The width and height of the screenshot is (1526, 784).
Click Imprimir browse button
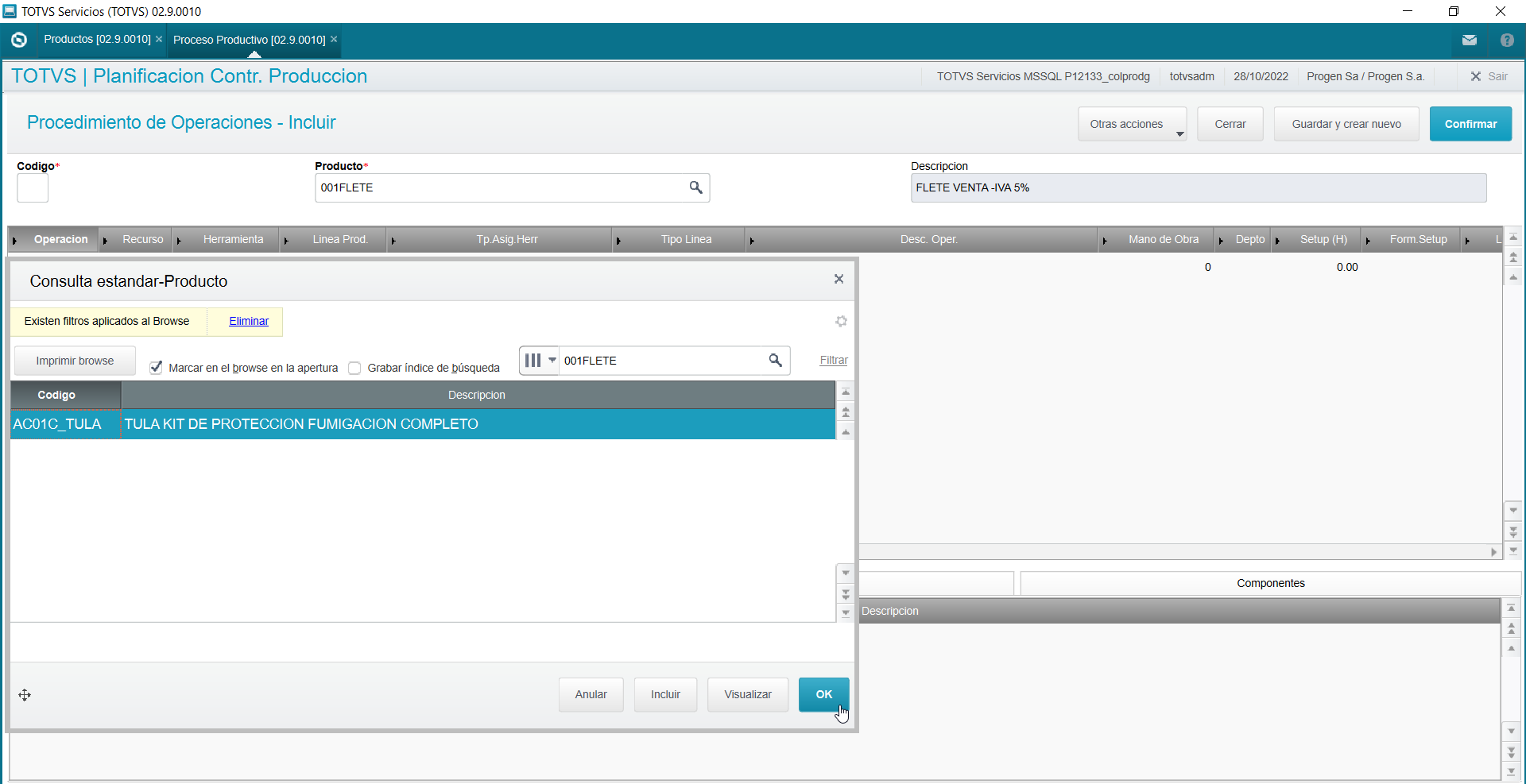pos(75,361)
